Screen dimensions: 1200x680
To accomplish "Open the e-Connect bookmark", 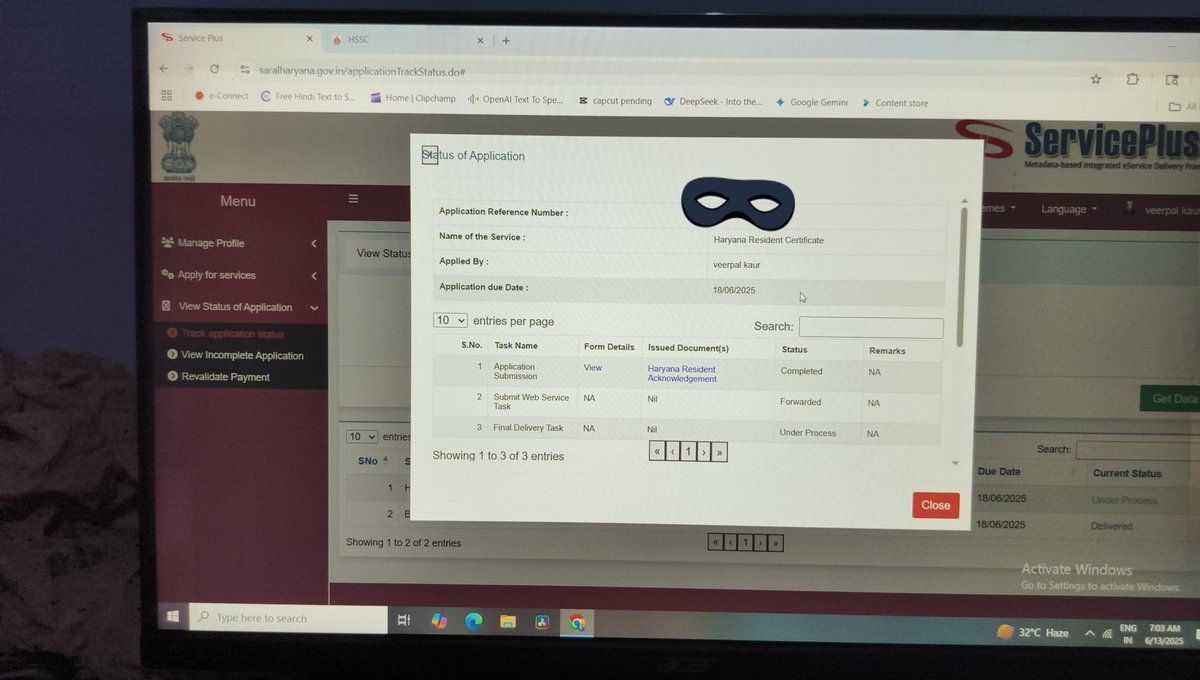I will 221,96.
